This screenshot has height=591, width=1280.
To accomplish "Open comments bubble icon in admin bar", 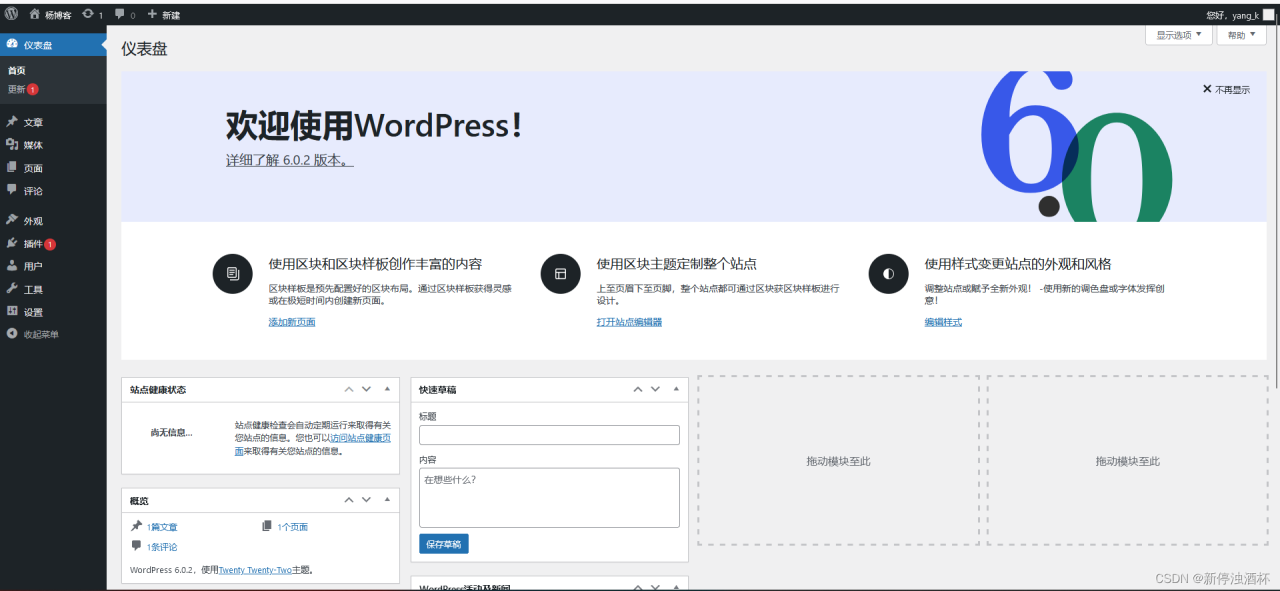I will tap(120, 15).
